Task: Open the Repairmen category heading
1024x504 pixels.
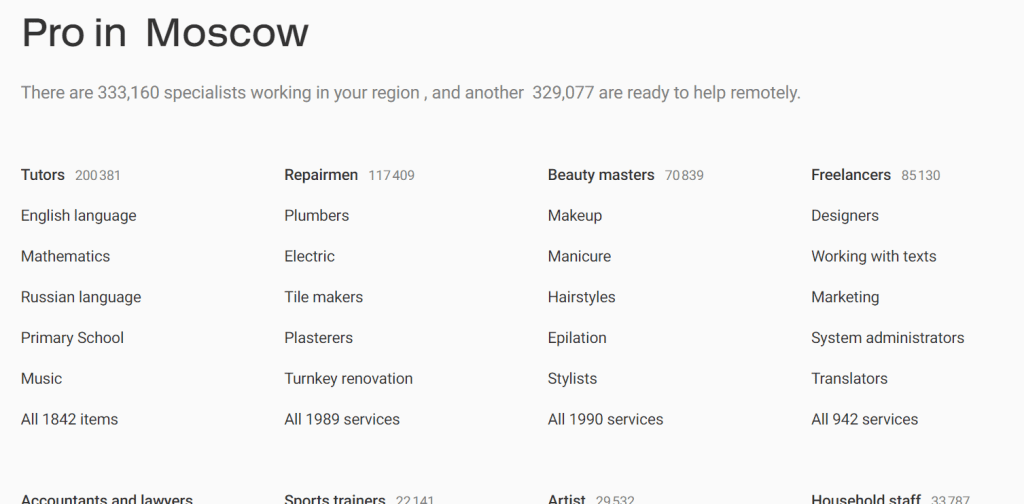Action: [x=321, y=175]
